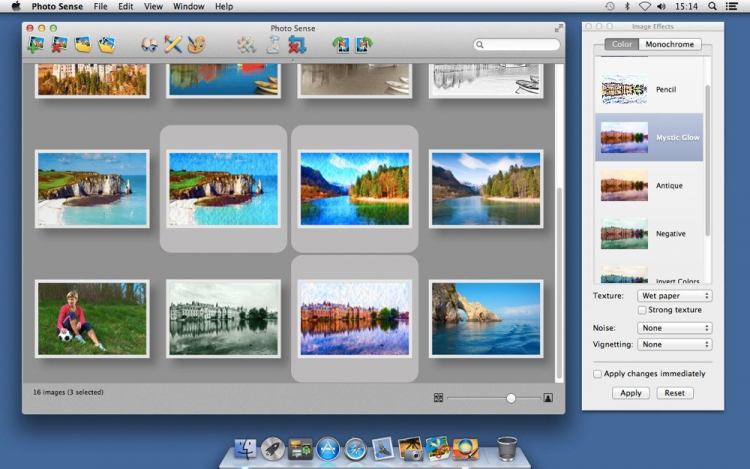This screenshot has width=750, height=469.
Task: Click the remove image icon with red X
Action: pyautogui.click(x=58, y=44)
